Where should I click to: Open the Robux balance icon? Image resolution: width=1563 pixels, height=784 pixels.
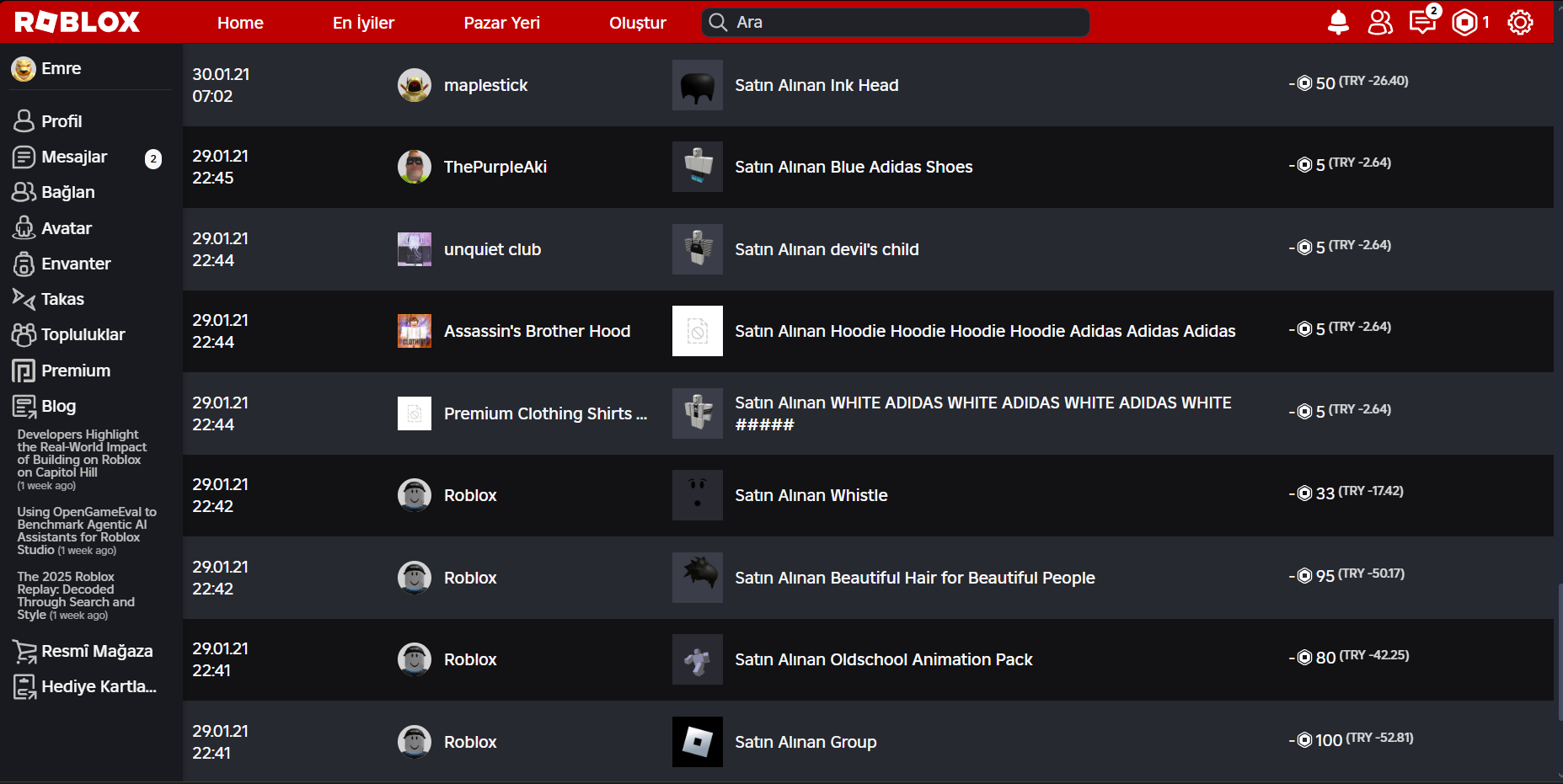click(x=1465, y=23)
